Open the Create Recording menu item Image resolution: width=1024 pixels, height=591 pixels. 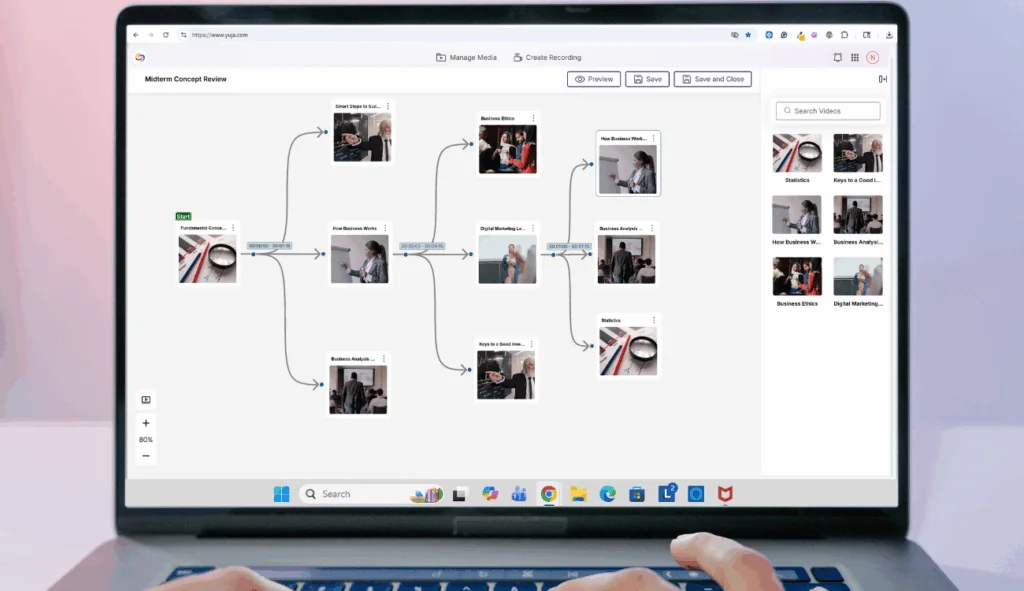pos(547,58)
